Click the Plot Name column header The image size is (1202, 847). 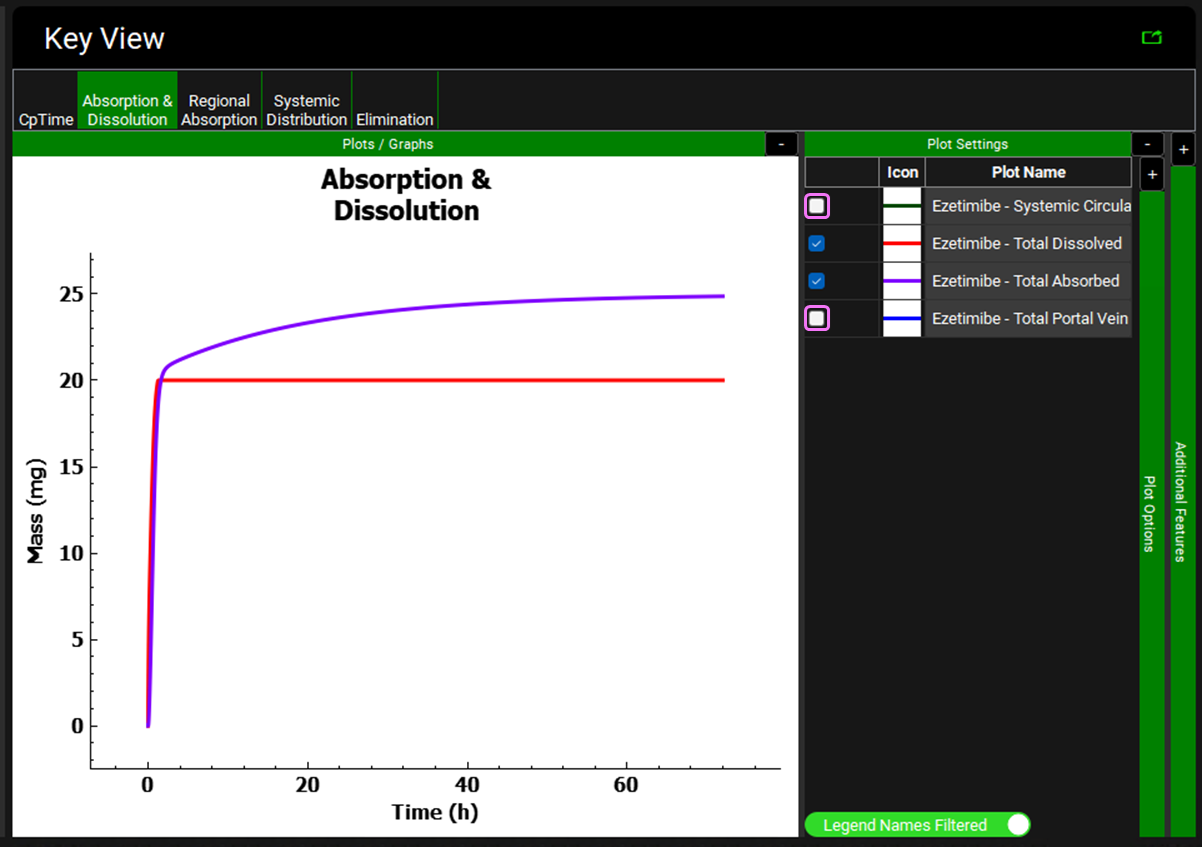[x=1028, y=172]
